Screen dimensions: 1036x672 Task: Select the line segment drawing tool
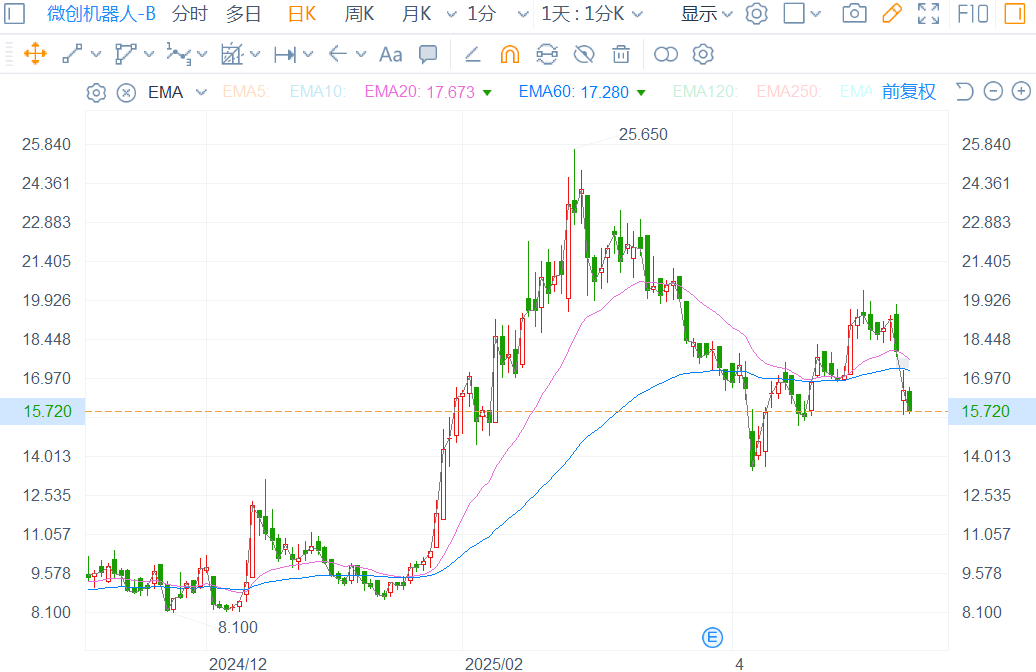pyautogui.click(x=72, y=54)
